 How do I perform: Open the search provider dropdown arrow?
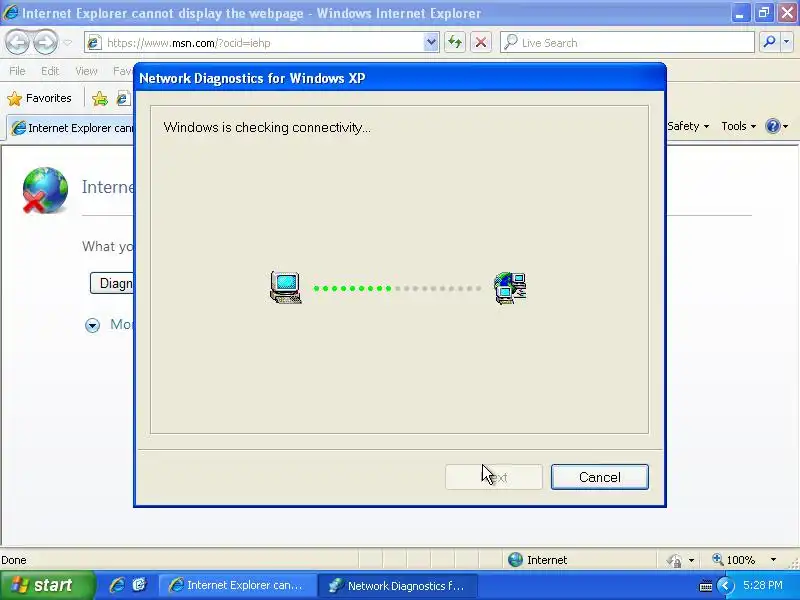point(786,42)
